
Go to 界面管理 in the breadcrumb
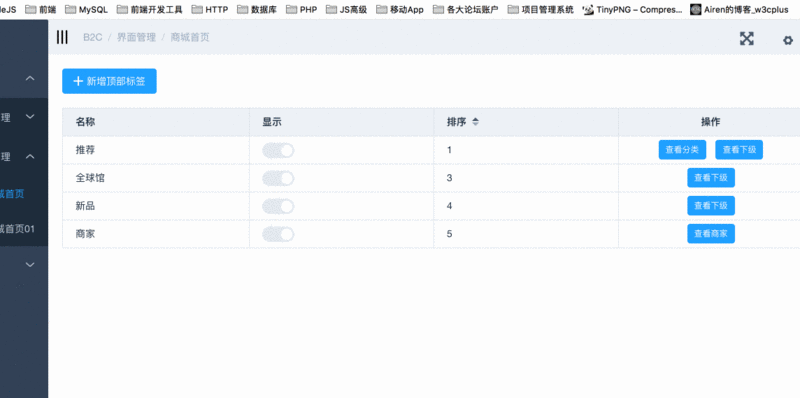point(136,37)
